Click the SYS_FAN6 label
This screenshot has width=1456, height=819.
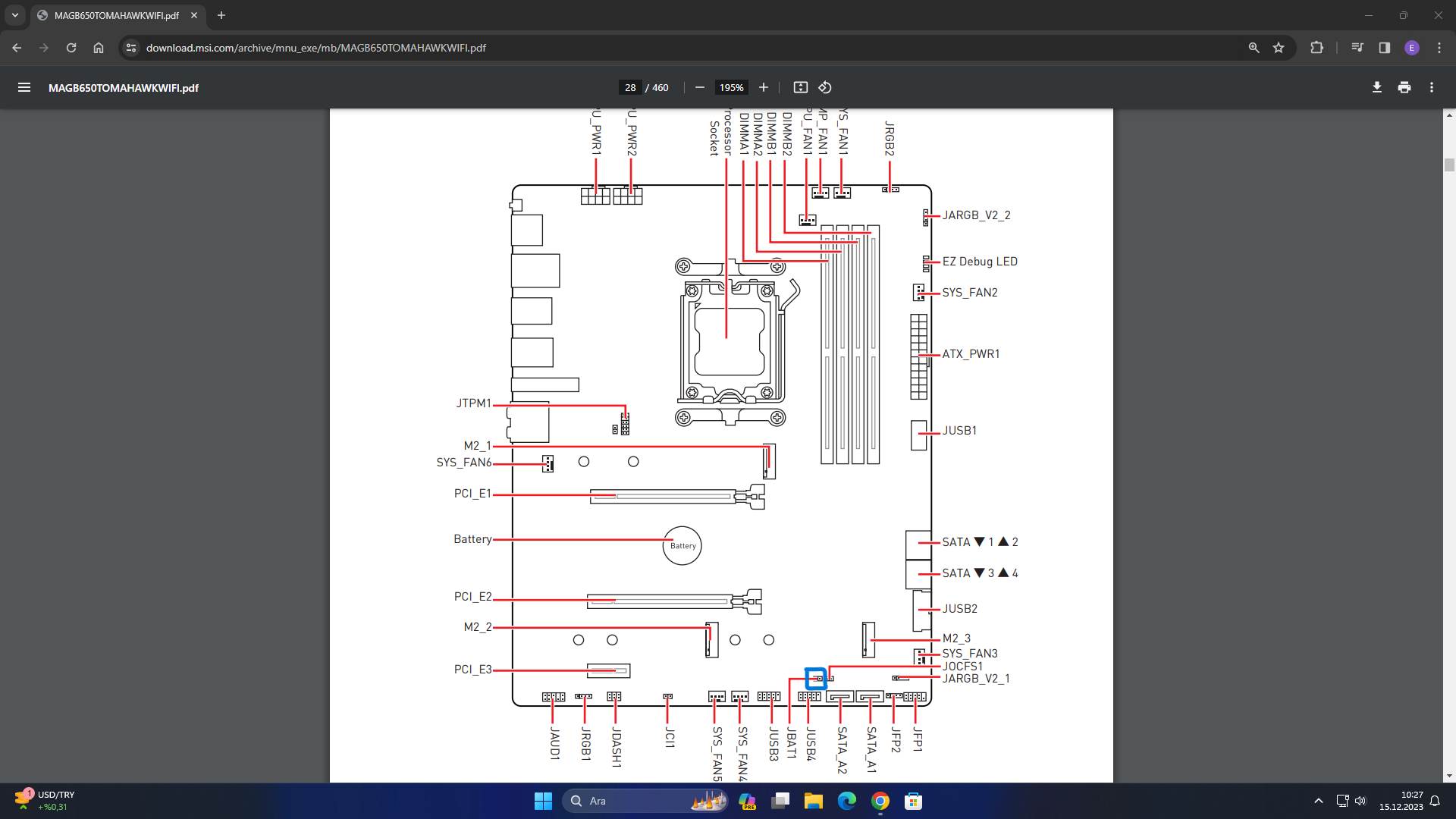tap(464, 463)
